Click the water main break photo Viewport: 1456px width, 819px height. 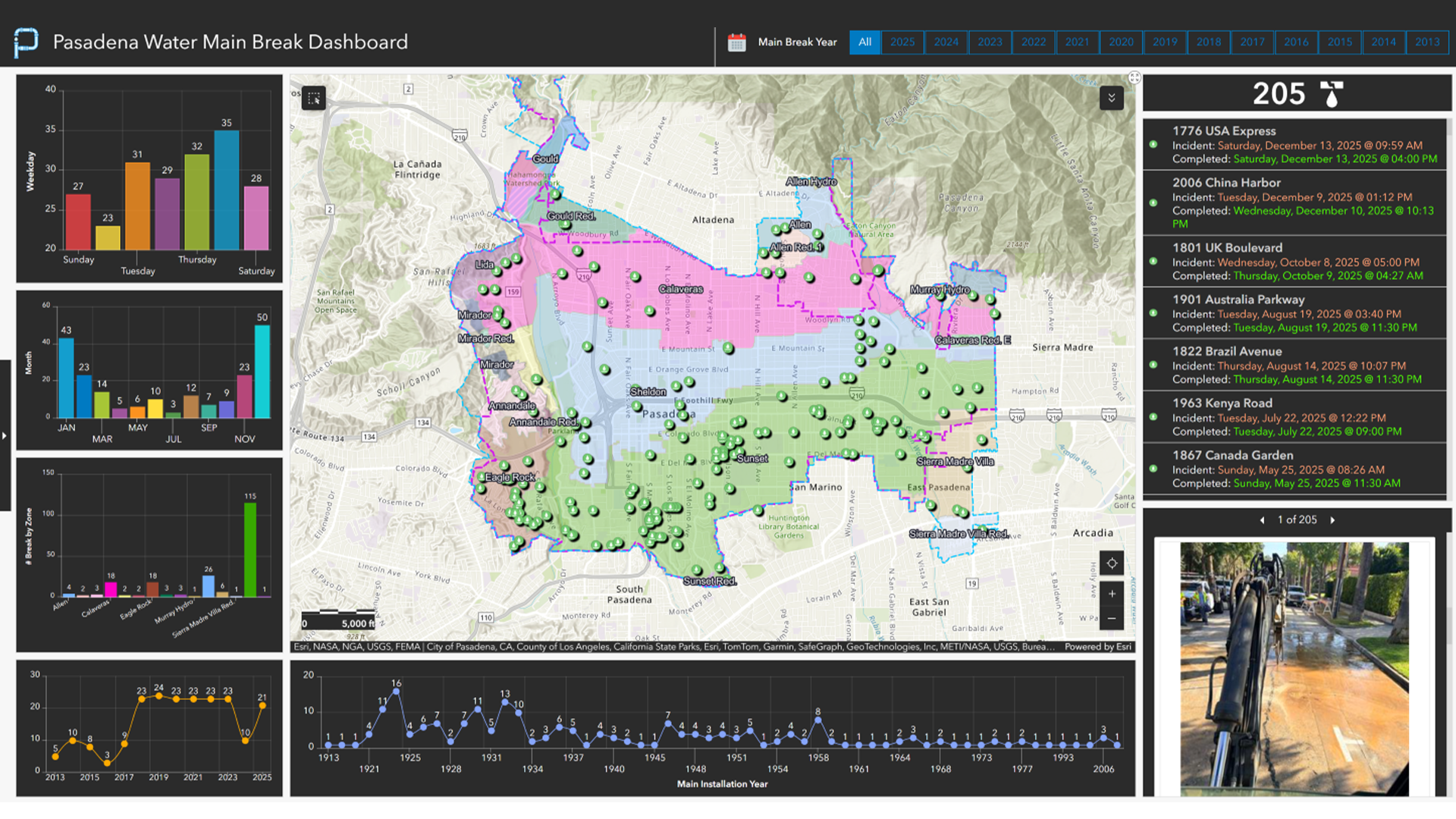(1294, 668)
